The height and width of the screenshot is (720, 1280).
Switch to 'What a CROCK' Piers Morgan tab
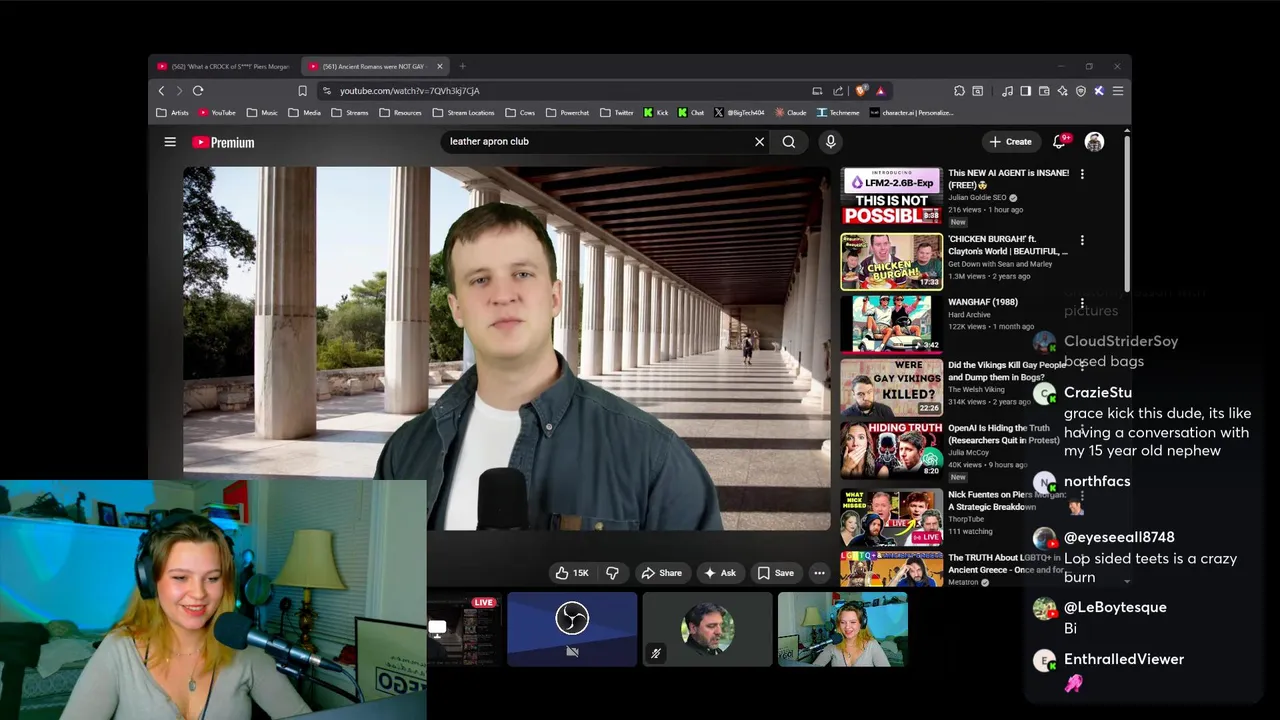point(223,66)
